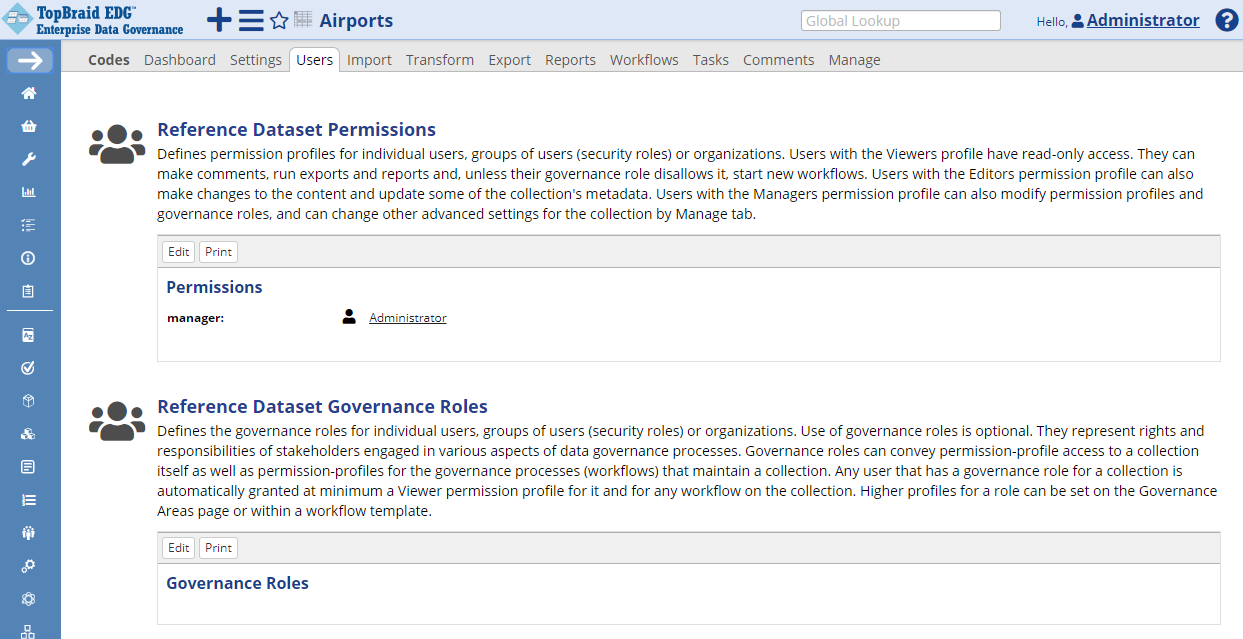Select the people group icon in sidebar

coord(29,532)
